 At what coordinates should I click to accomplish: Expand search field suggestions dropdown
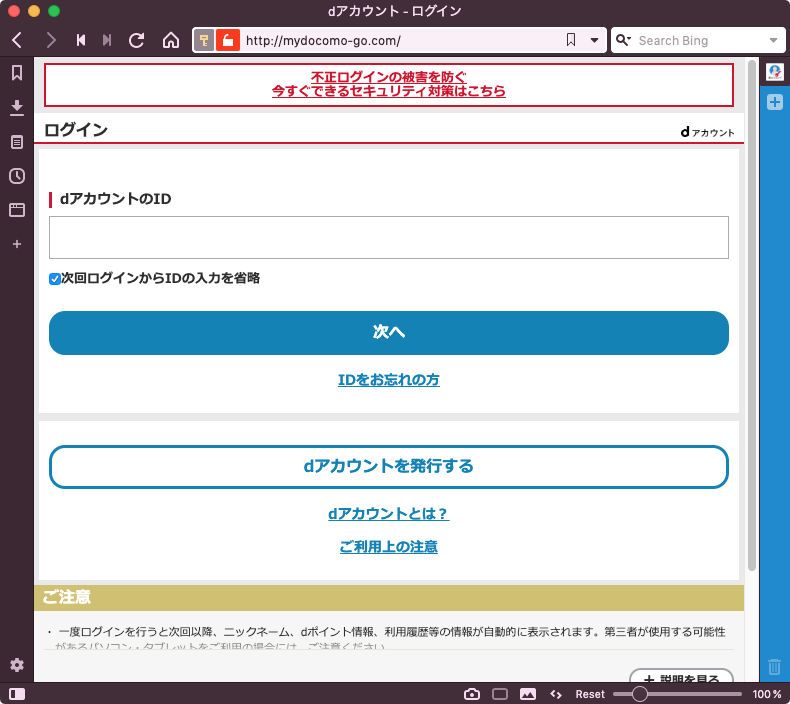tap(773, 40)
